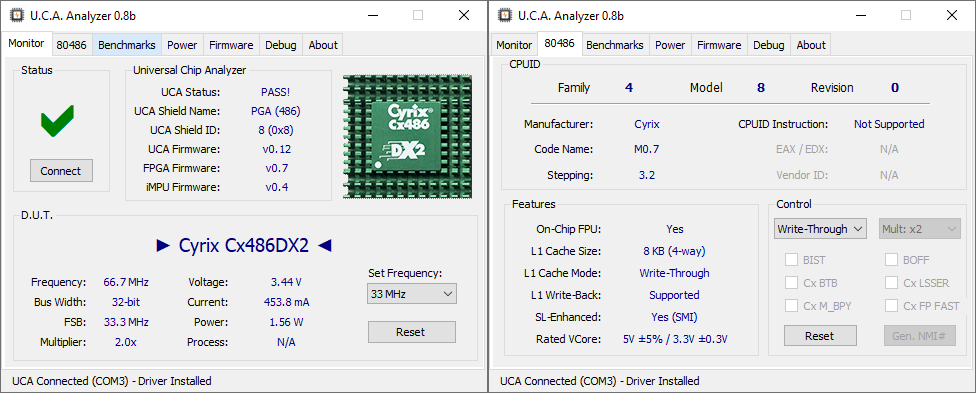Click the 3.2 stepping value
Screen dimensions: 976x393
tap(647, 175)
